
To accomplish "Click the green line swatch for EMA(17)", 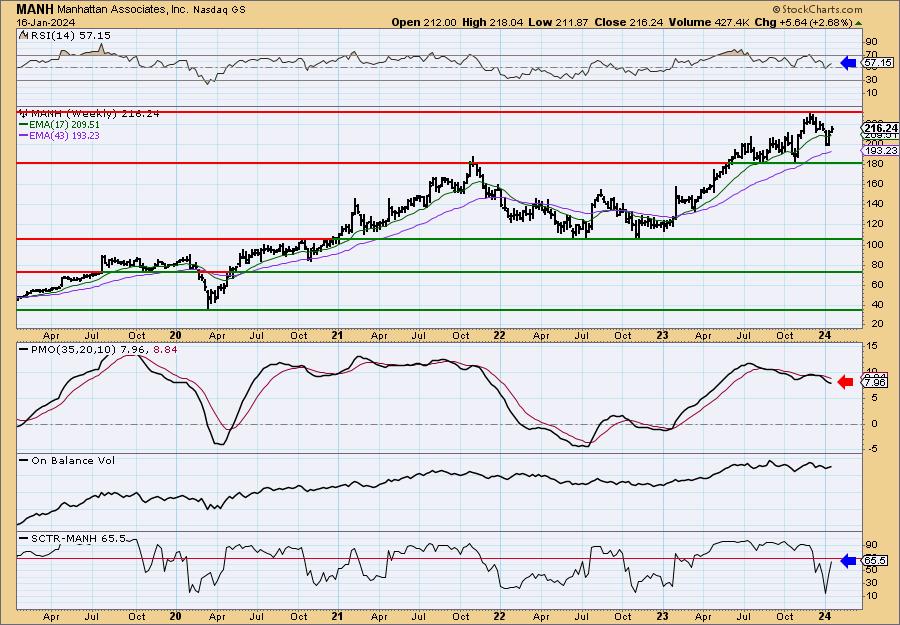I will [x=24, y=125].
